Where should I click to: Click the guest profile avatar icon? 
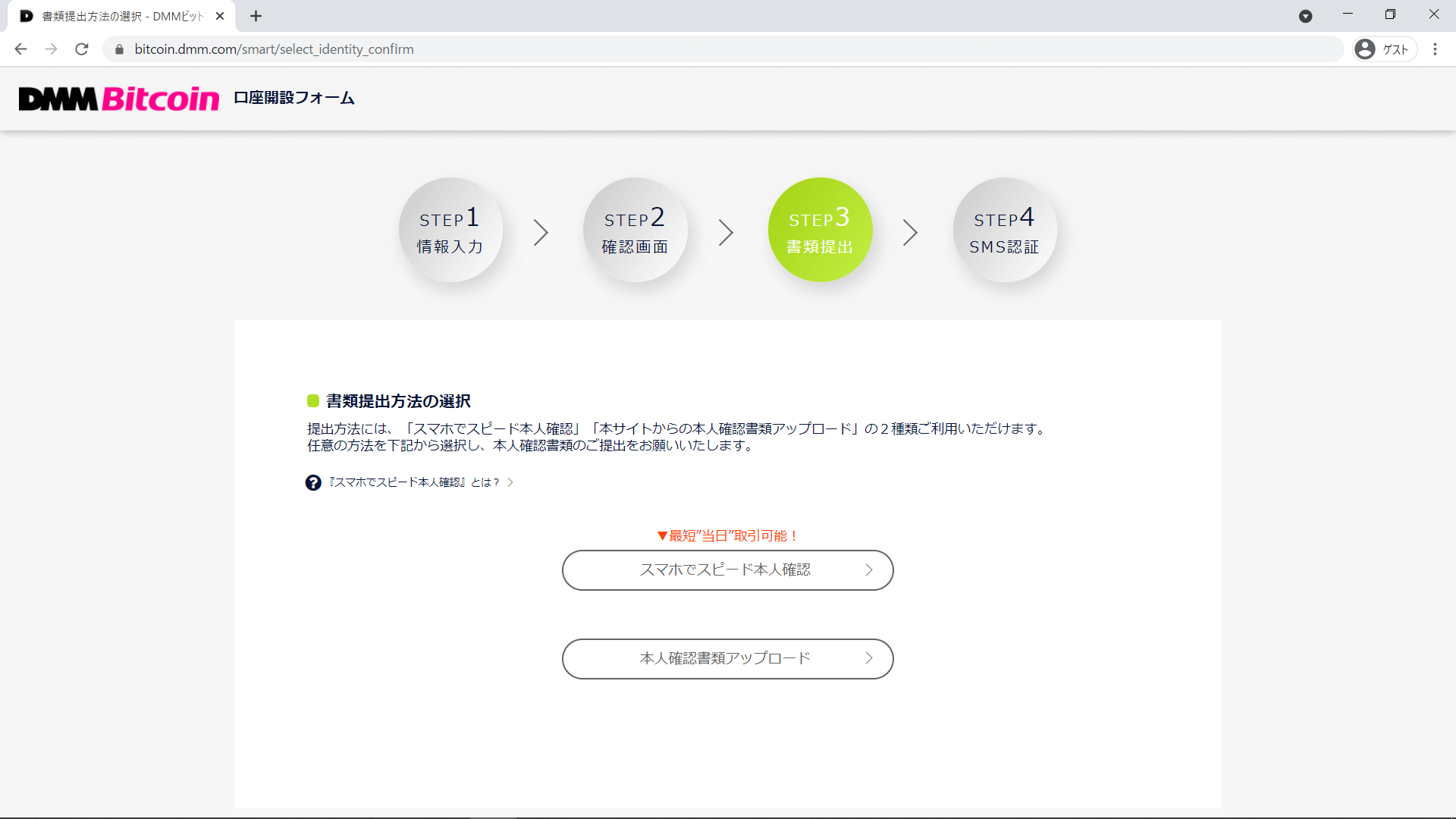click(1365, 49)
